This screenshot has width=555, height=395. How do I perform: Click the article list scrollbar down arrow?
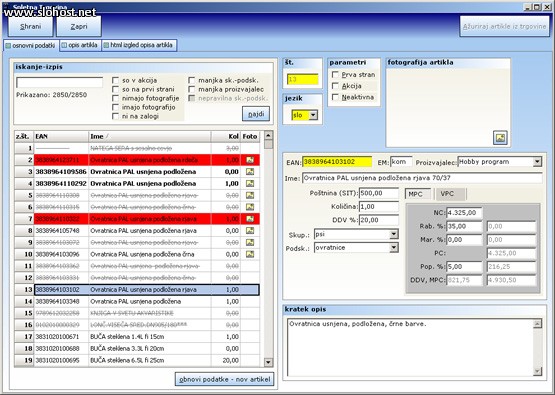[268, 362]
